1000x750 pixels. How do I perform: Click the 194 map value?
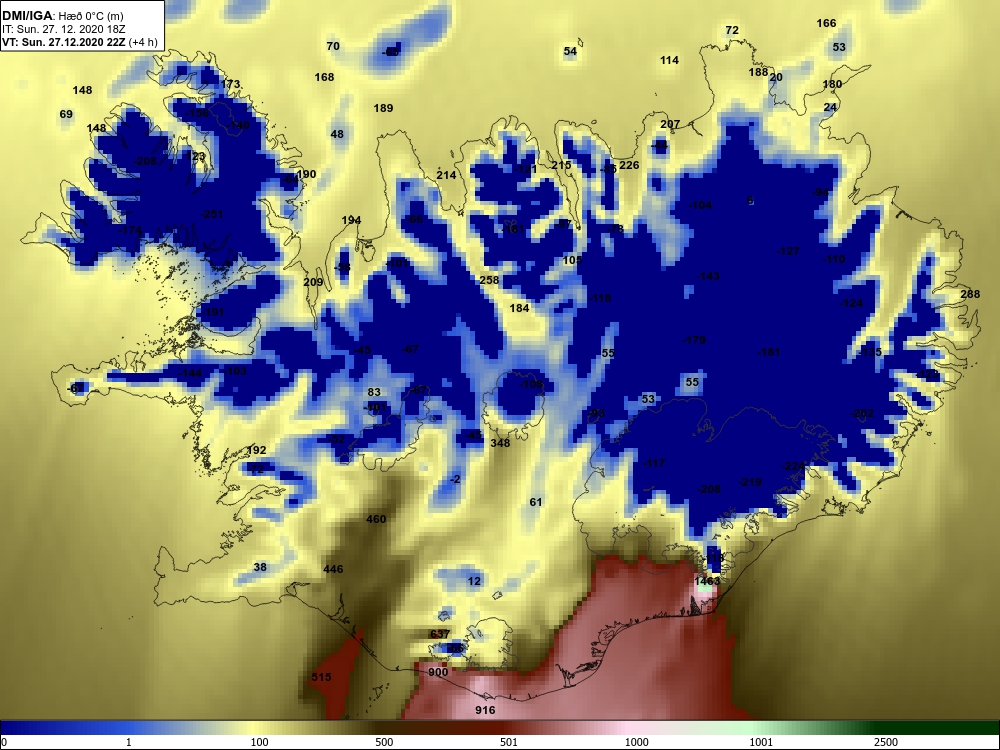(351, 220)
